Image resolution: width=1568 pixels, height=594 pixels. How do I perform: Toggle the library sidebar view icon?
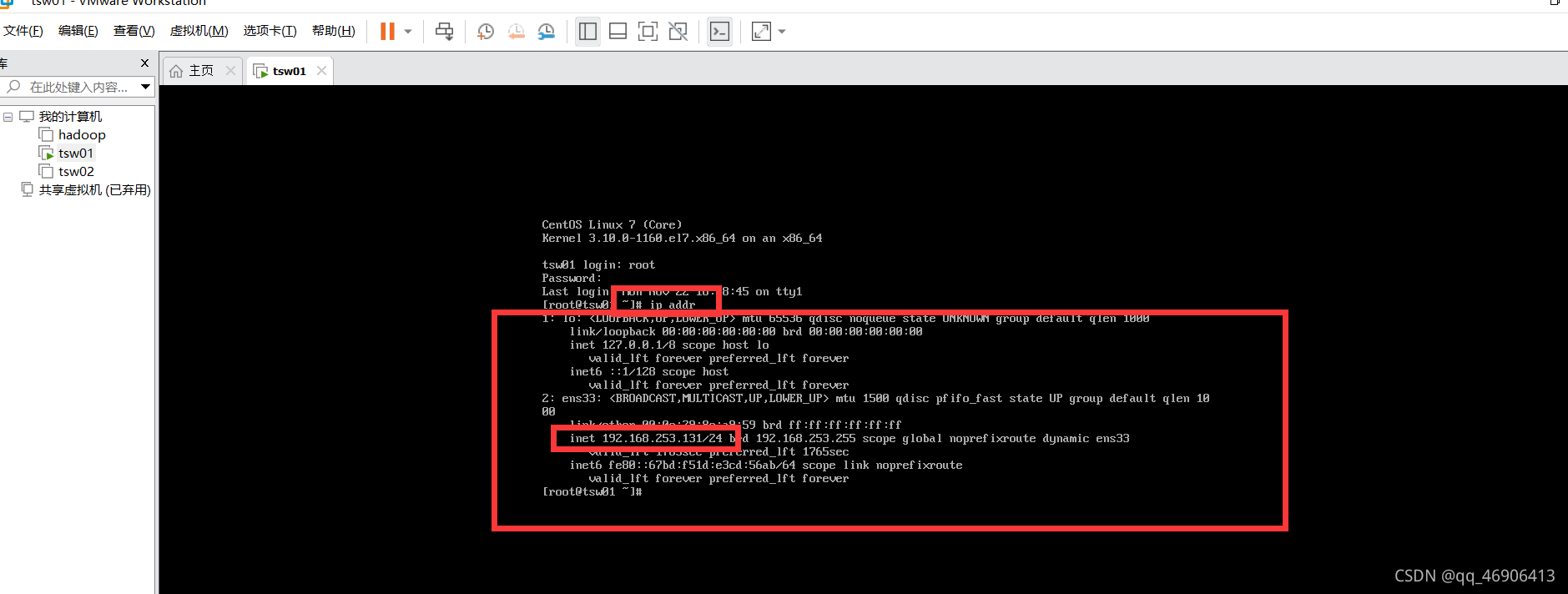click(587, 32)
